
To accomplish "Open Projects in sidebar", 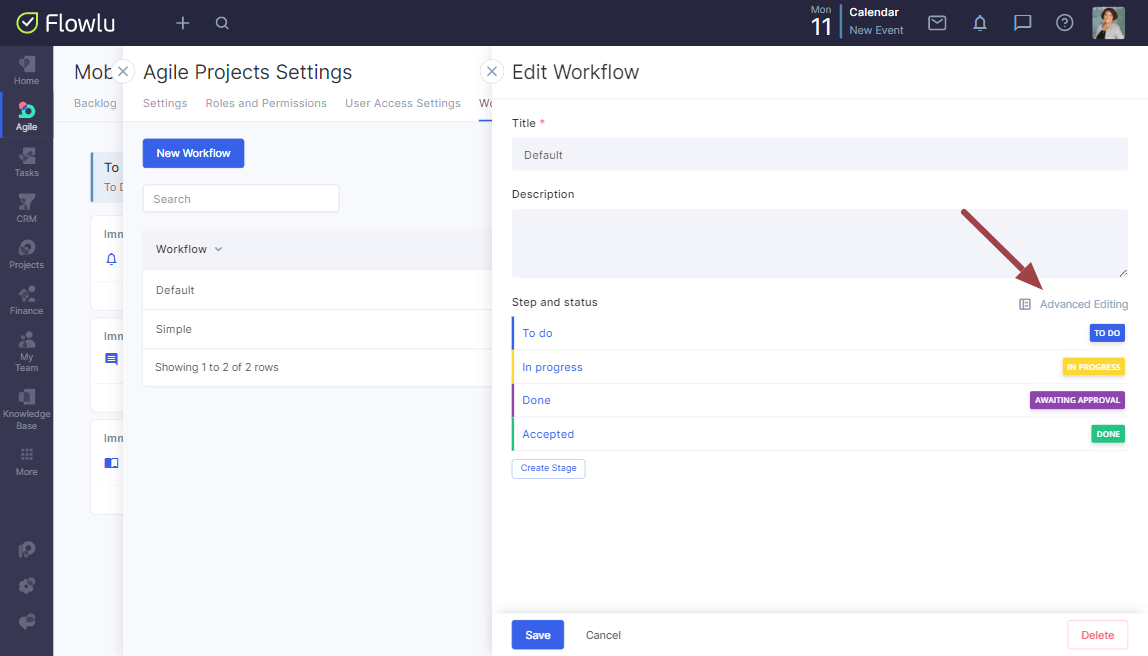I will click(26, 254).
